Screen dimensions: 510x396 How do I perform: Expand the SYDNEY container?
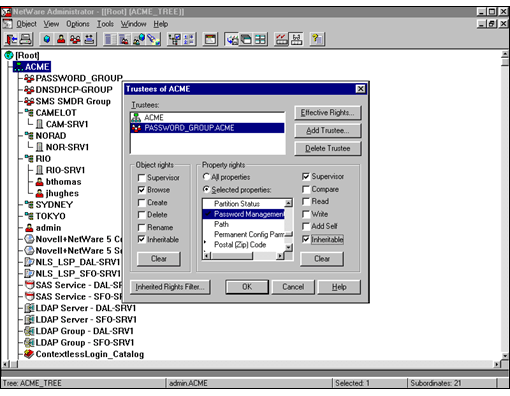(x=29, y=205)
